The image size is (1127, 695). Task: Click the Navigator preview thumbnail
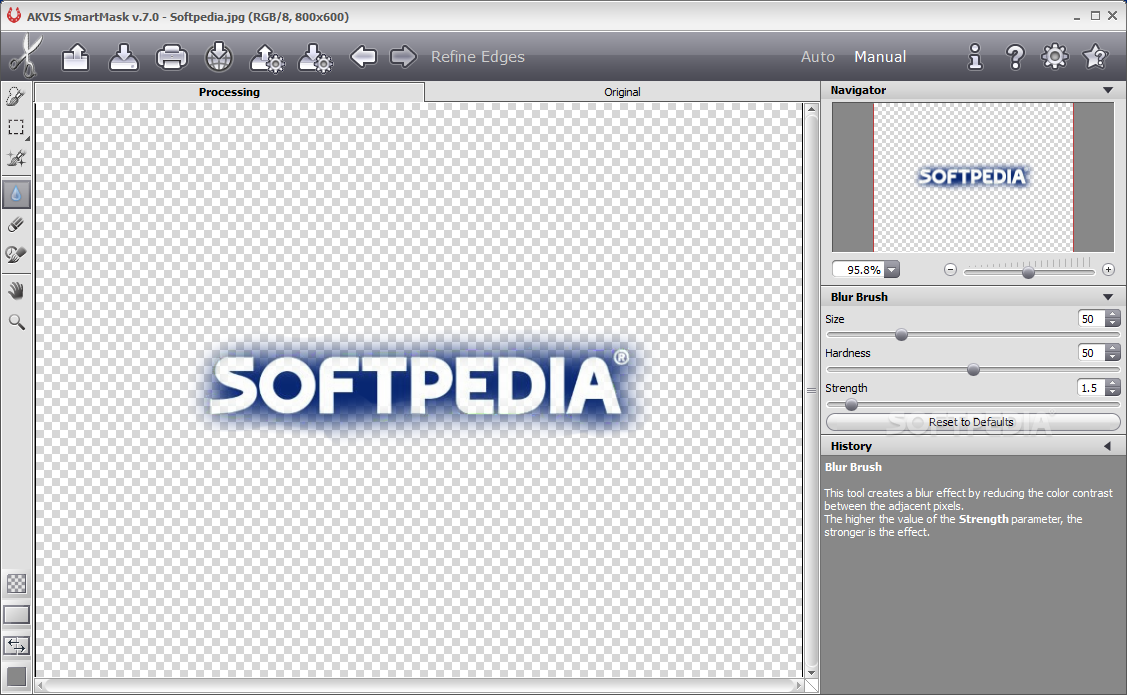tap(972, 177)
